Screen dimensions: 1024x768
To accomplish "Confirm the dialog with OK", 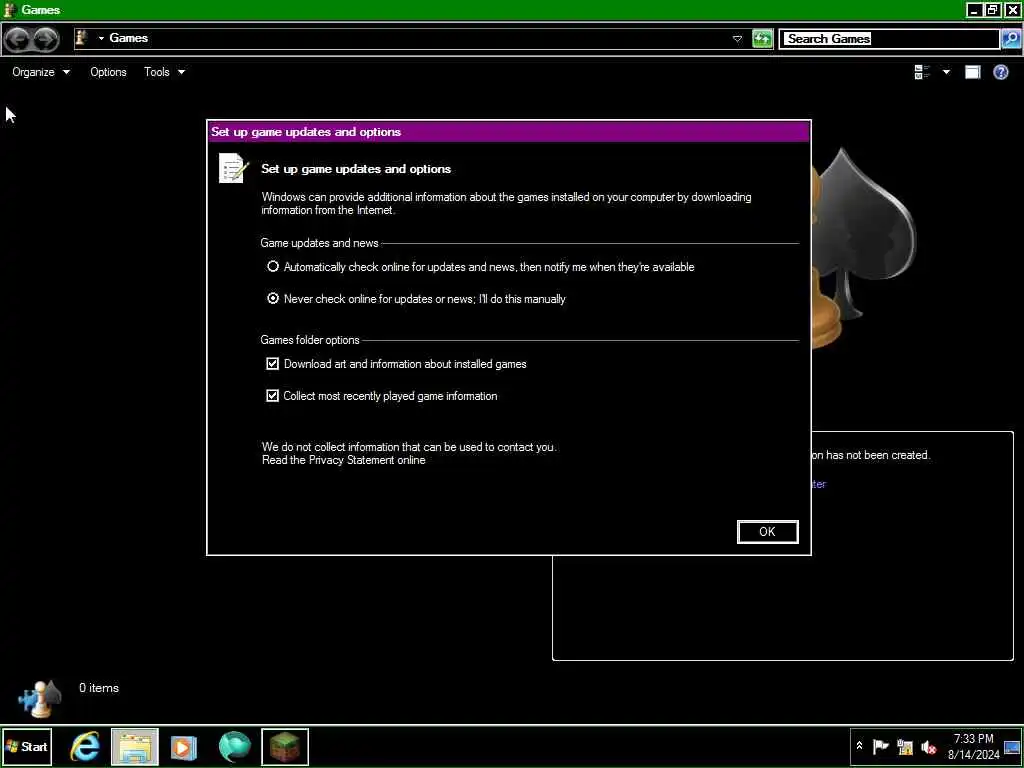I will (767, 532).
